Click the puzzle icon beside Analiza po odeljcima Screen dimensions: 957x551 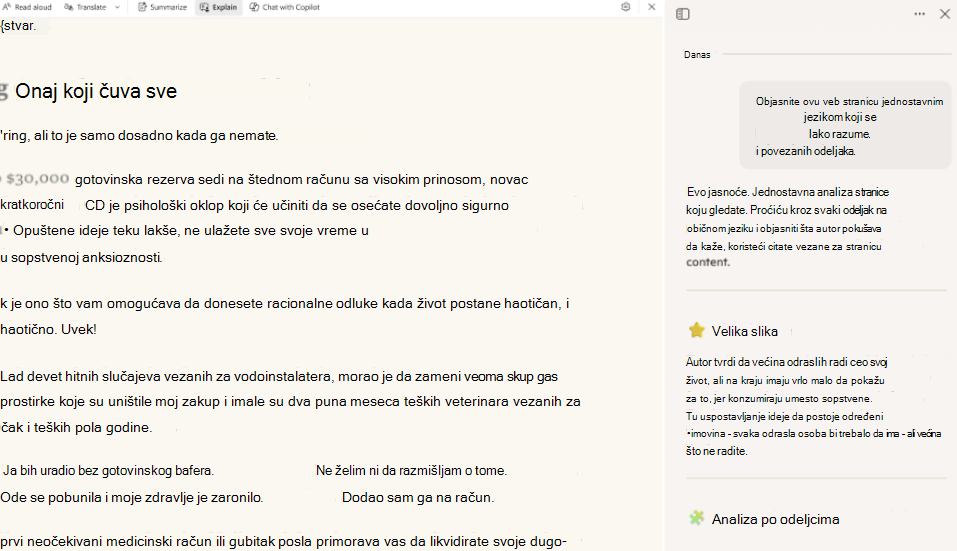tap(696, 518)
